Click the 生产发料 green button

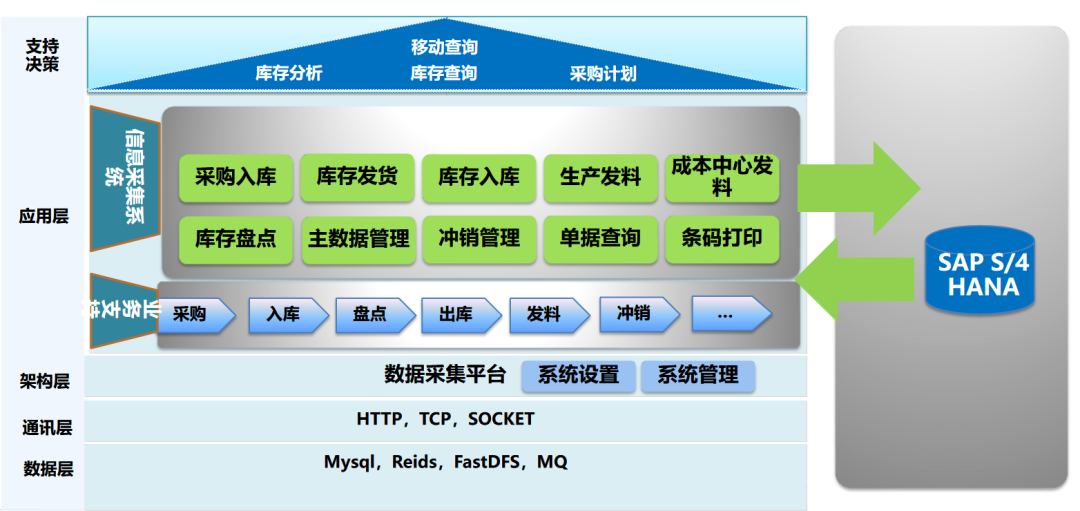[600, 178]
